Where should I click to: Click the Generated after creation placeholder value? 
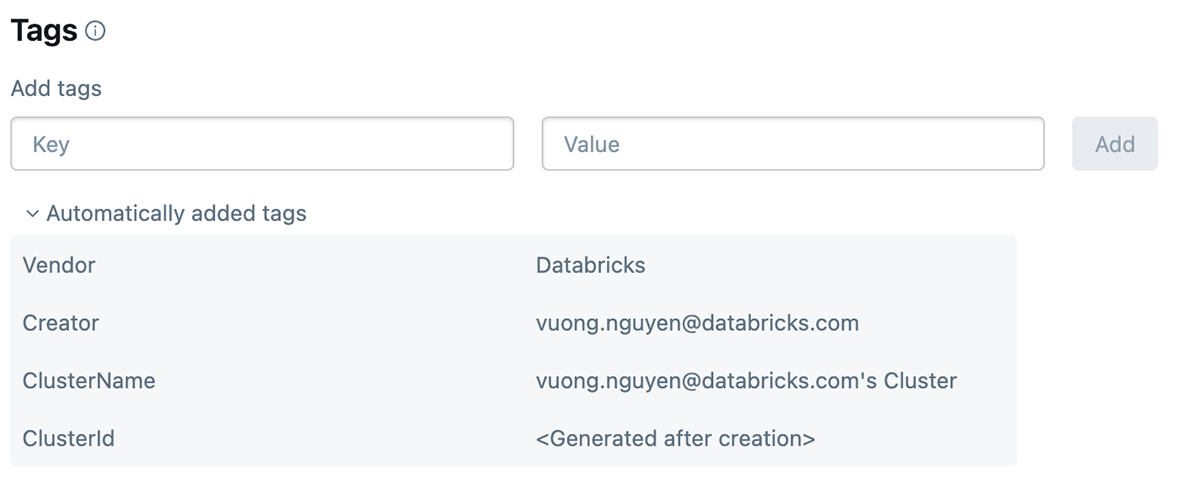675,439
